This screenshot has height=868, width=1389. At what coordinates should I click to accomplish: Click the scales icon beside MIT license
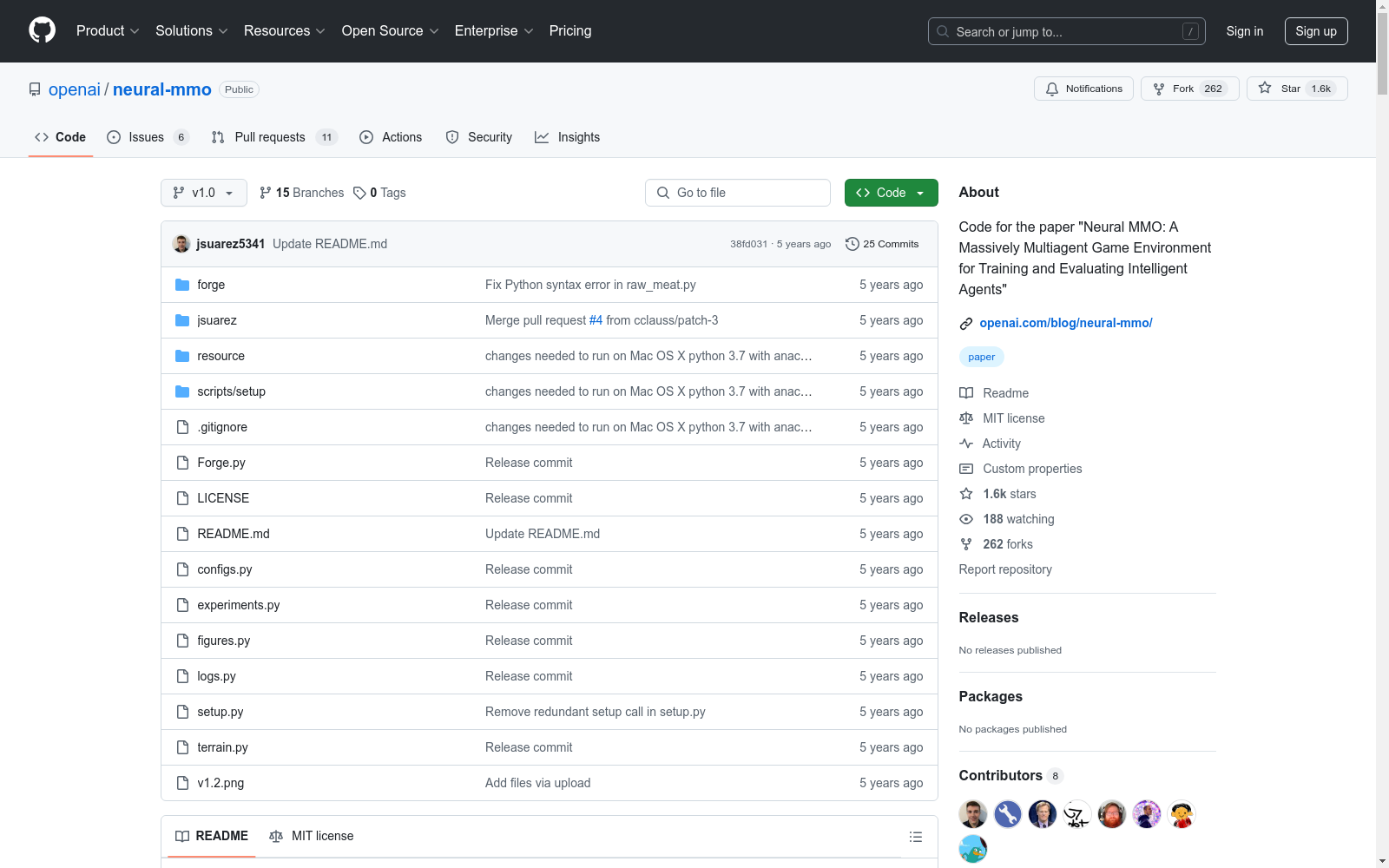(966, 418)
